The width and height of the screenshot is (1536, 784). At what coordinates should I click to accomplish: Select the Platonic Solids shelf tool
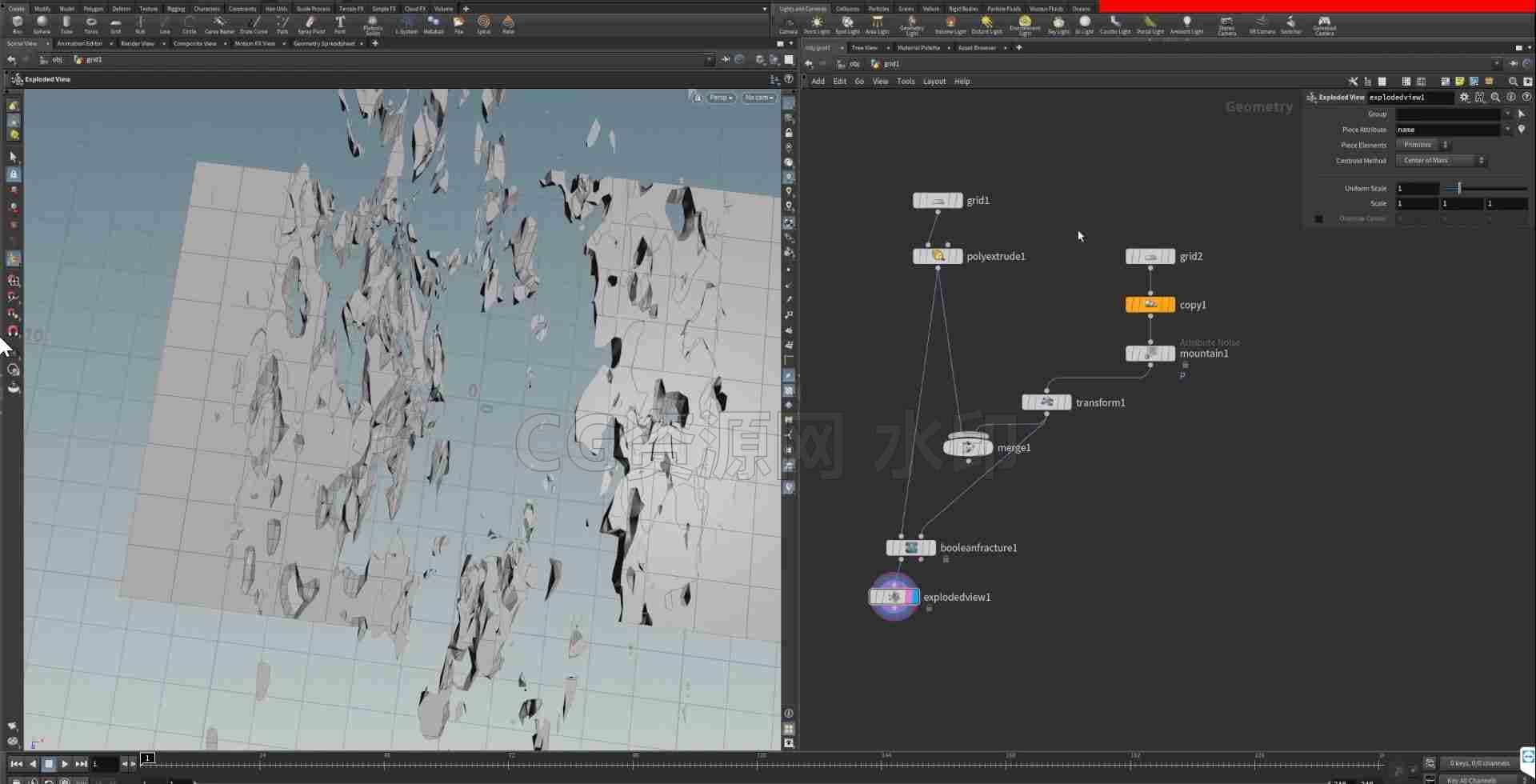[x=373, y=26]
